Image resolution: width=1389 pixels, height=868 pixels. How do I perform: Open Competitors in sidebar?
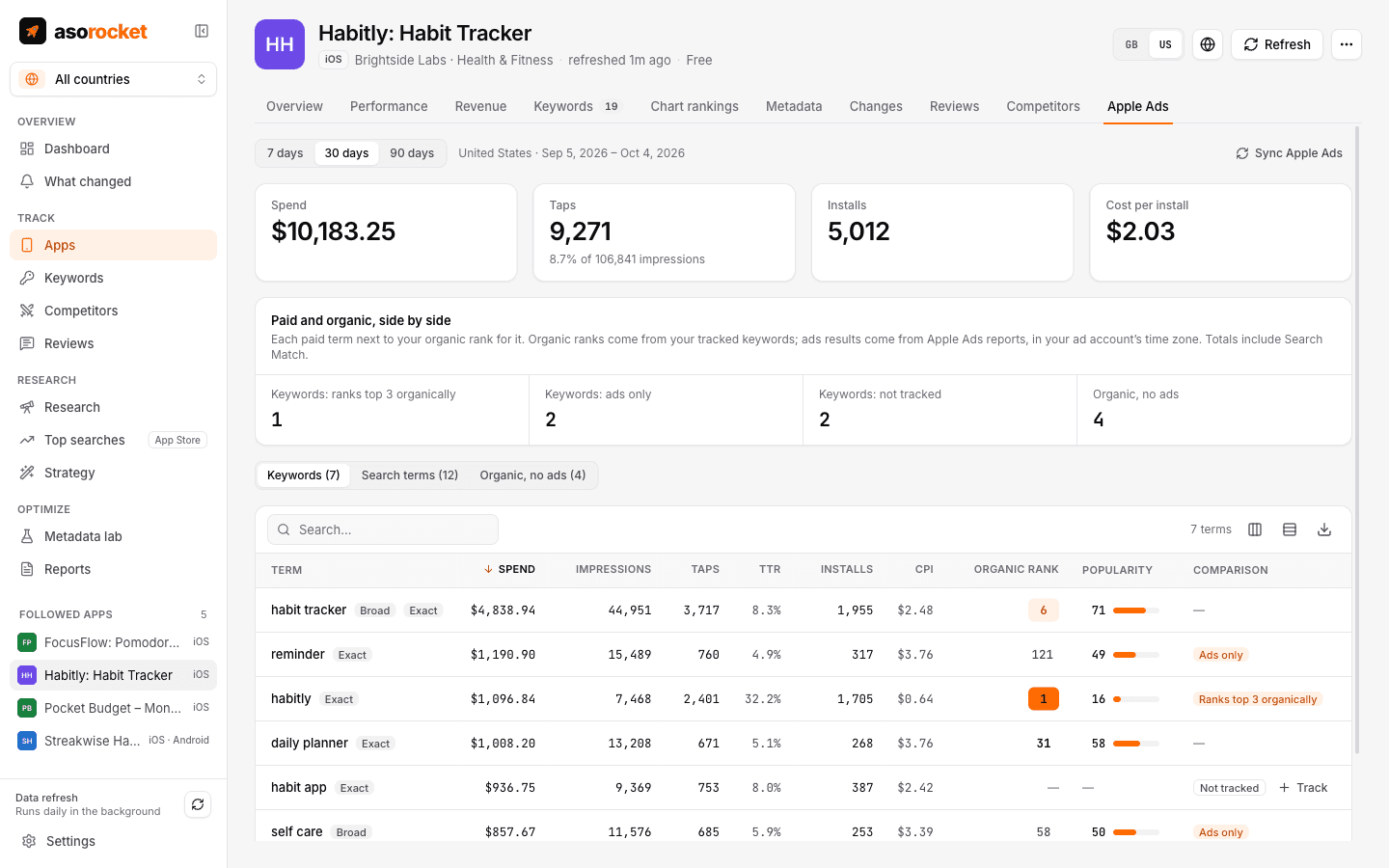[113, 311]
